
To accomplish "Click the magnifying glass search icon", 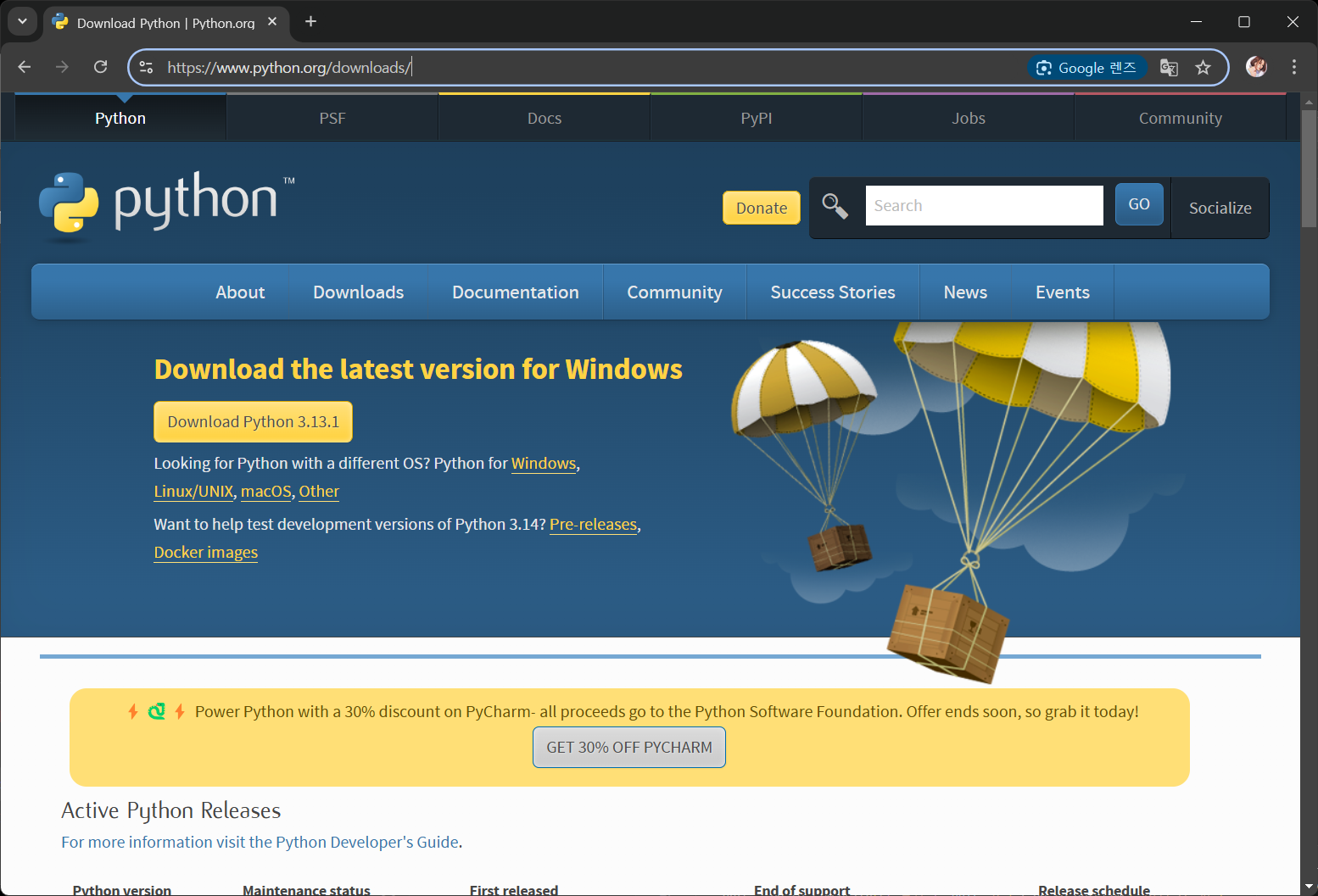I will click(x=835, y=206).
